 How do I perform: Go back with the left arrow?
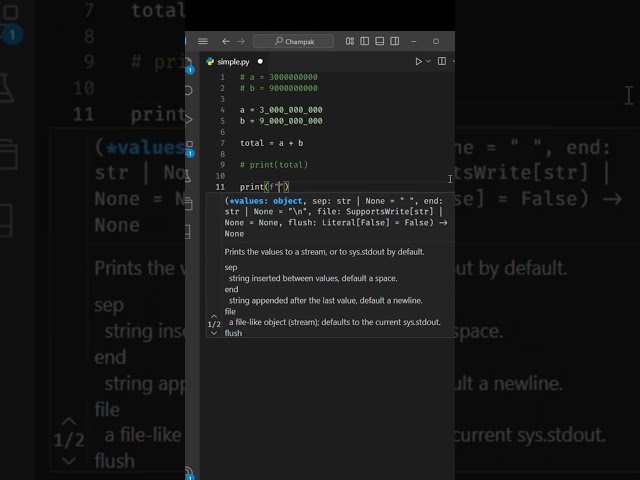pyautogui.click(x=226, y=41)
